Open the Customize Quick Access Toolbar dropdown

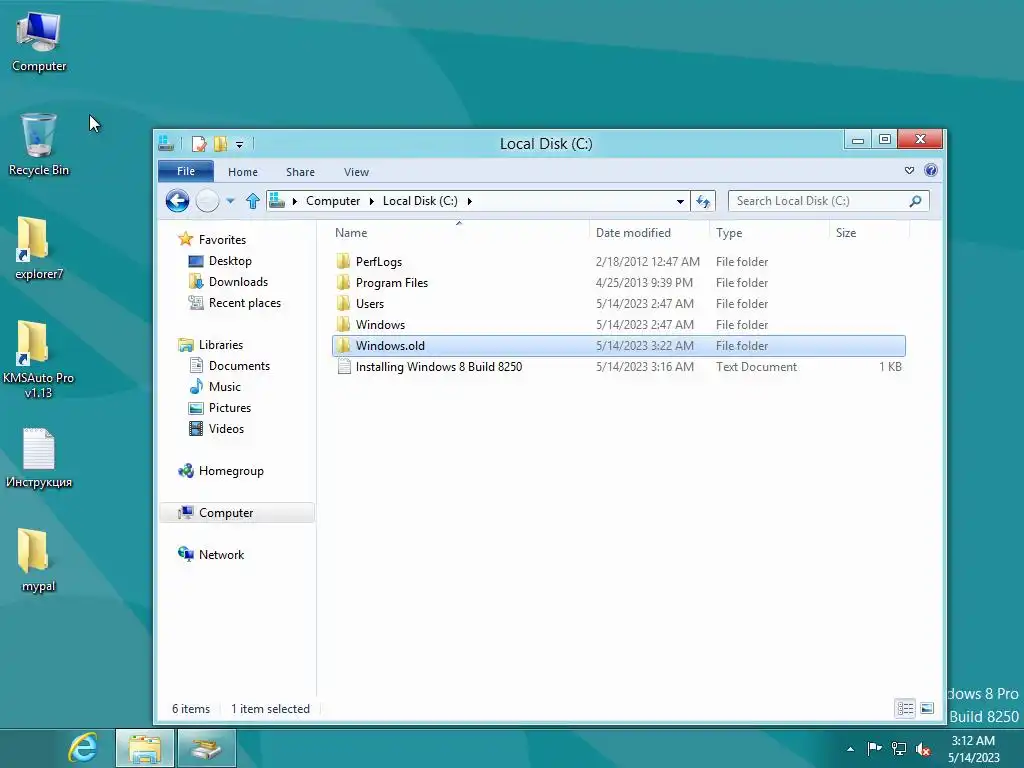tap(240, 144)
